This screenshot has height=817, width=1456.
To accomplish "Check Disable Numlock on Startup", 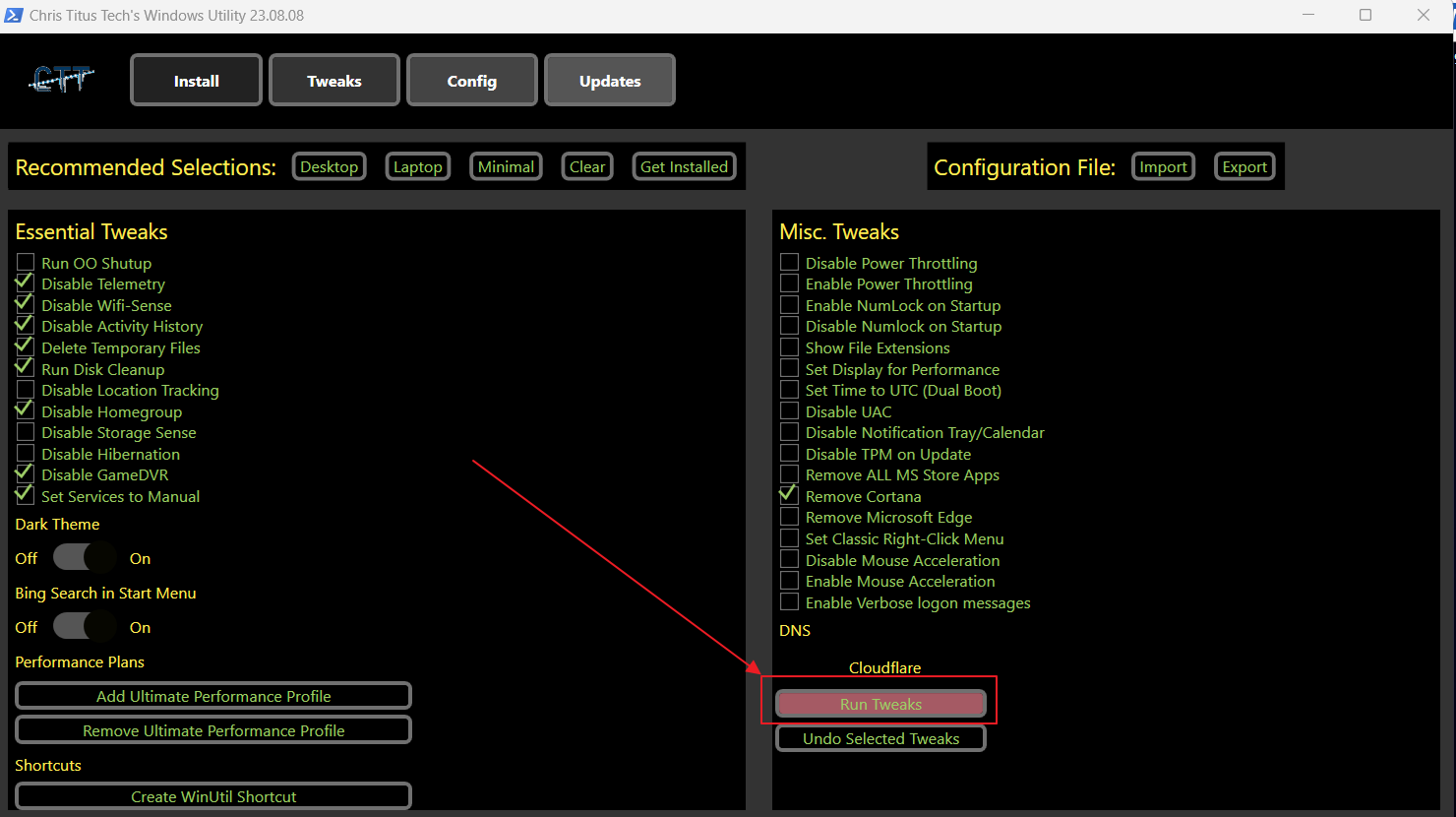I will (789, 326).
